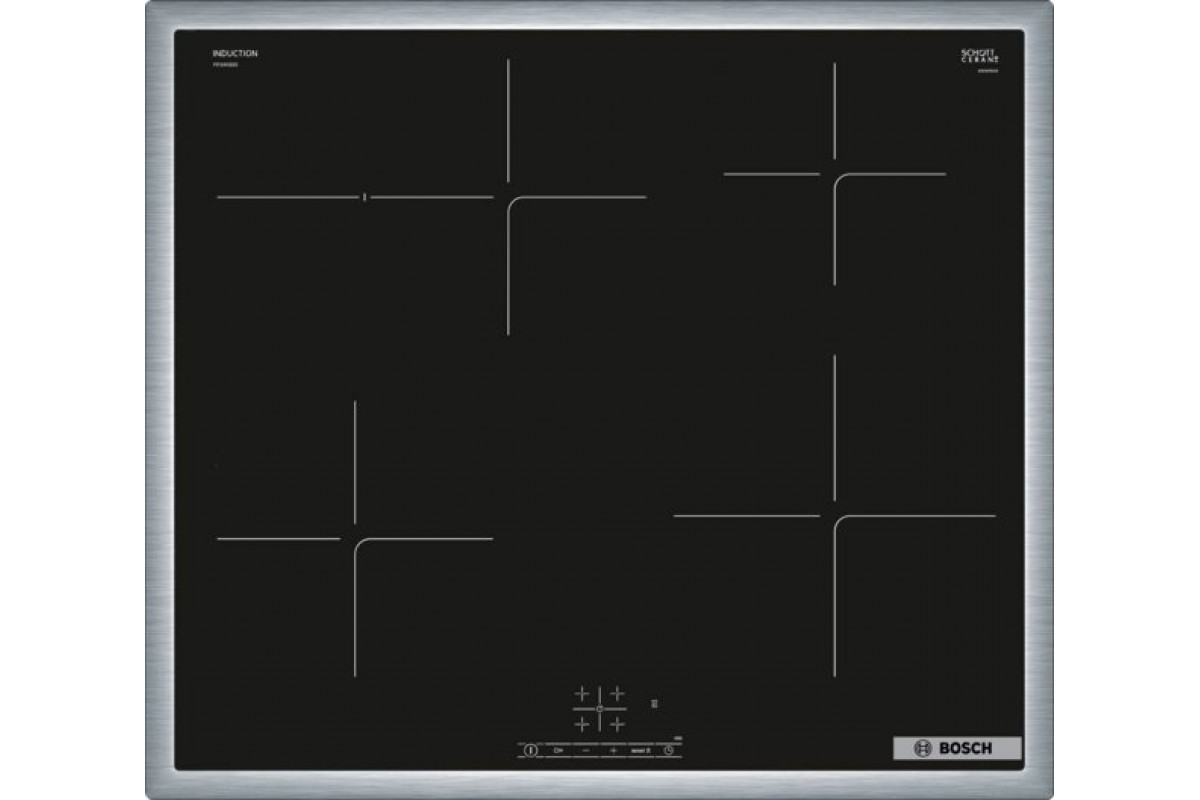This screenshot has width=1200, height=800.
Task: Tap the childproof lock key icon
Action: 558,749
